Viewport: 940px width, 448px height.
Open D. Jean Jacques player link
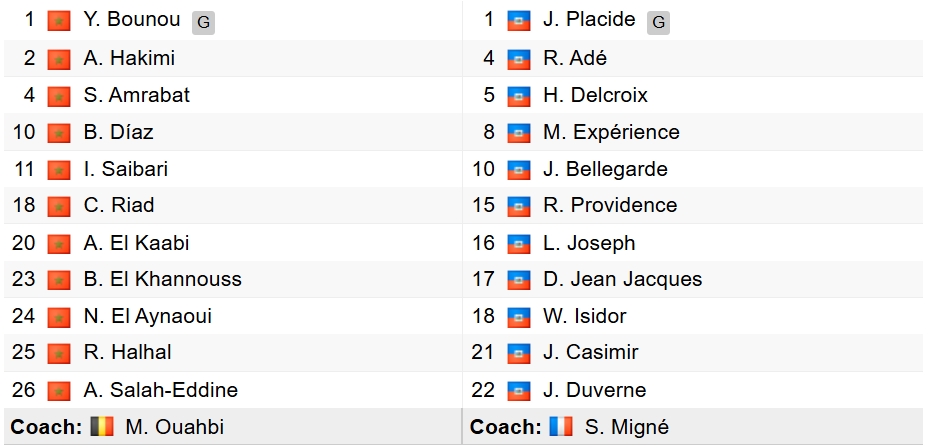pyautogui.click(x=622, y=279)
